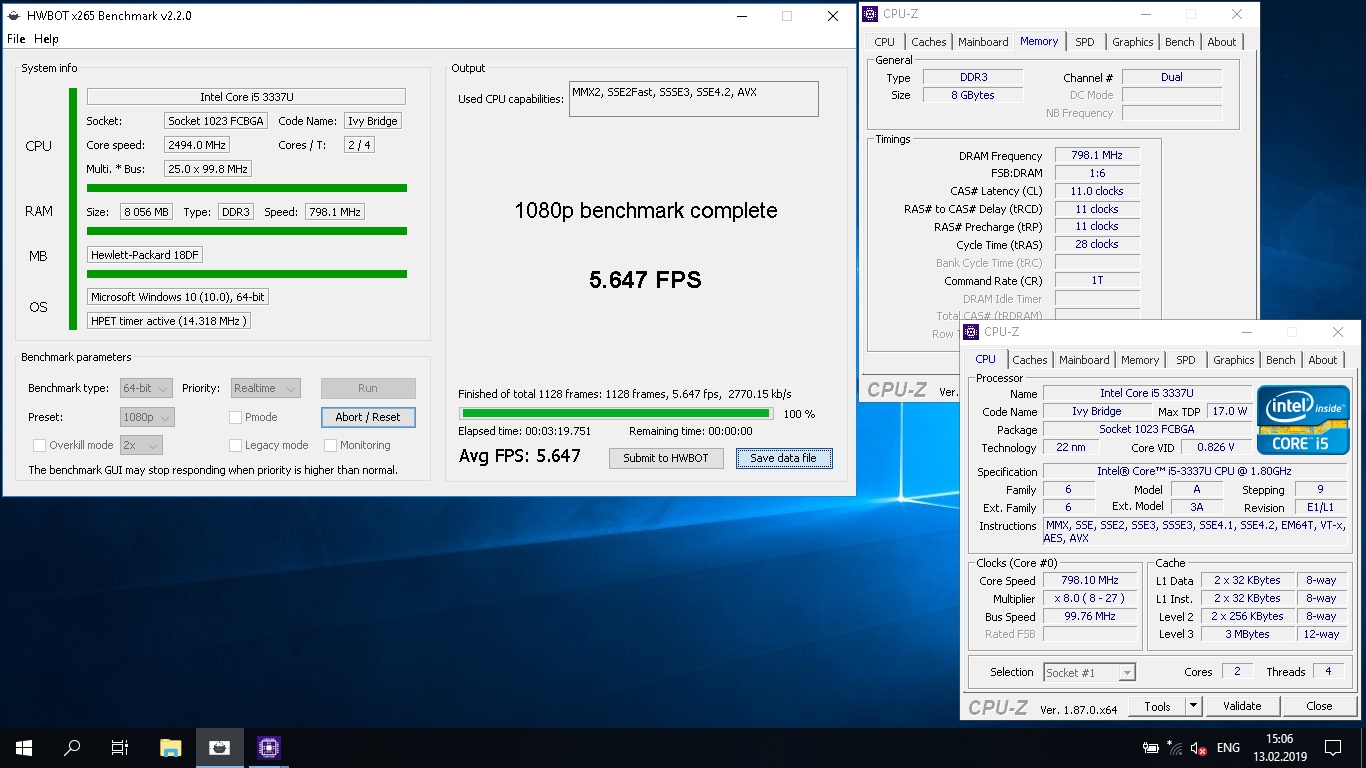Click the Level 3 cache 3 MBytes value
The image size is (1366, 768).
[1247, 634]
